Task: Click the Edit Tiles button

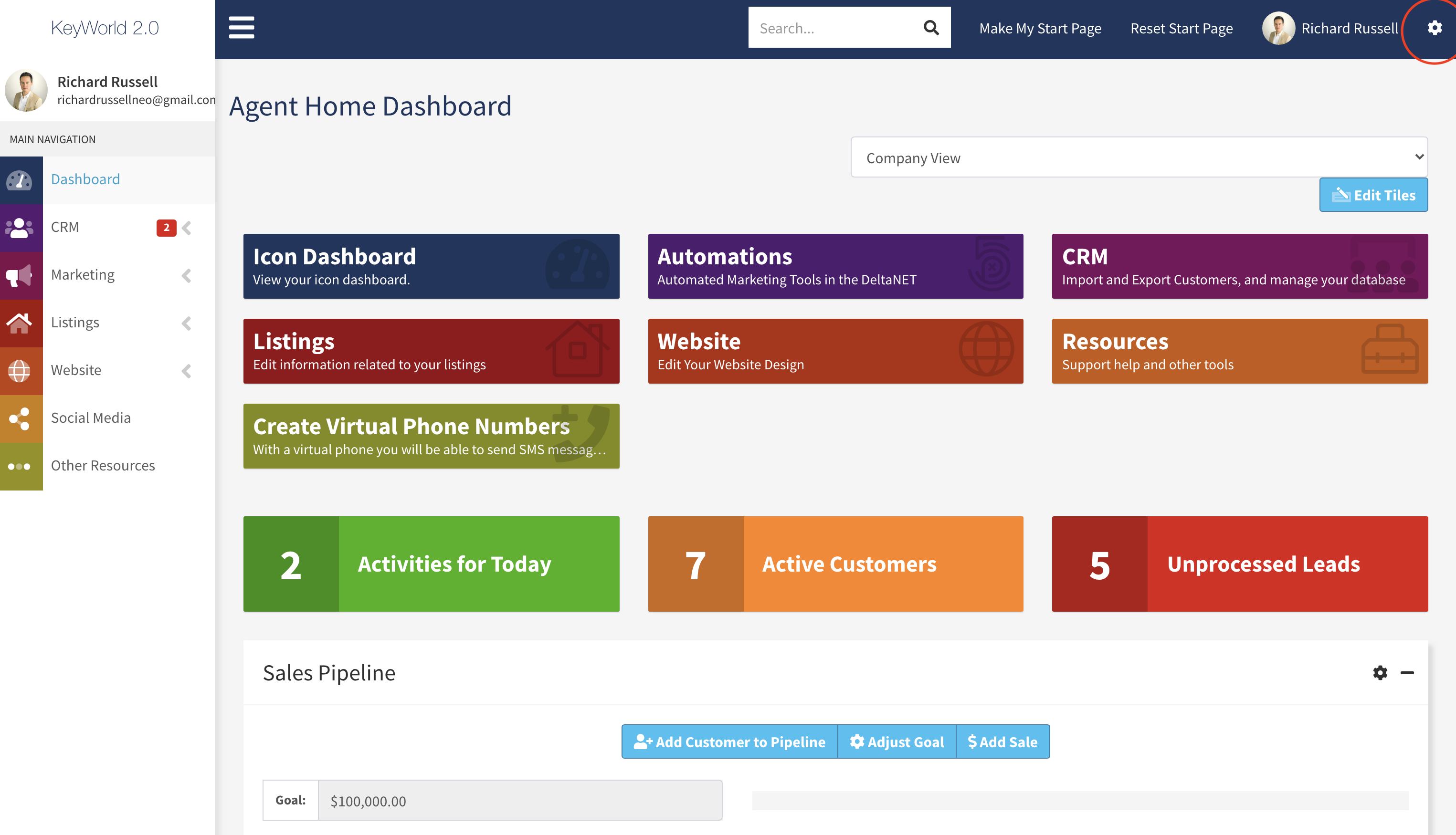Action: 1373,195
